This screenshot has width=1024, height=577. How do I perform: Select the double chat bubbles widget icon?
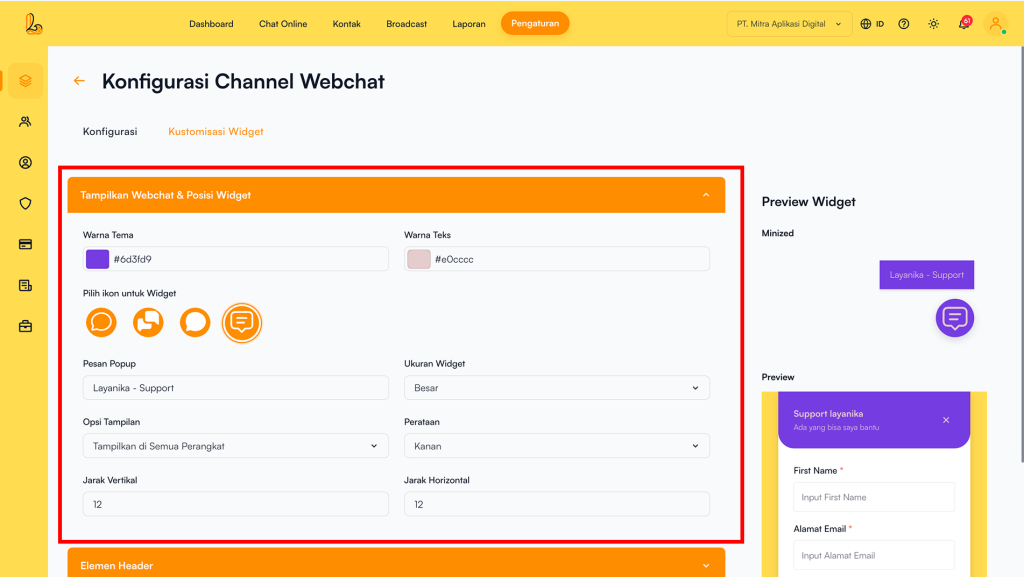(x=148, y=323)
